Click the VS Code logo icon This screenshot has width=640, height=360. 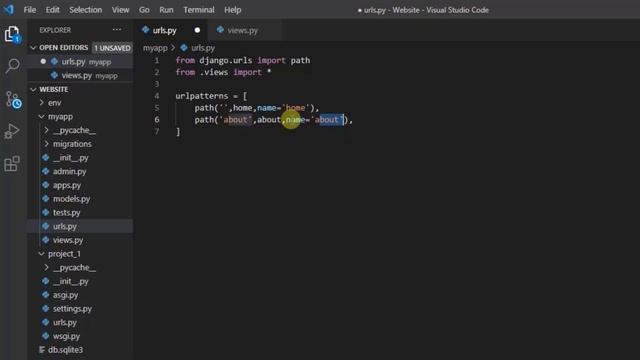(x=9, y=9)
